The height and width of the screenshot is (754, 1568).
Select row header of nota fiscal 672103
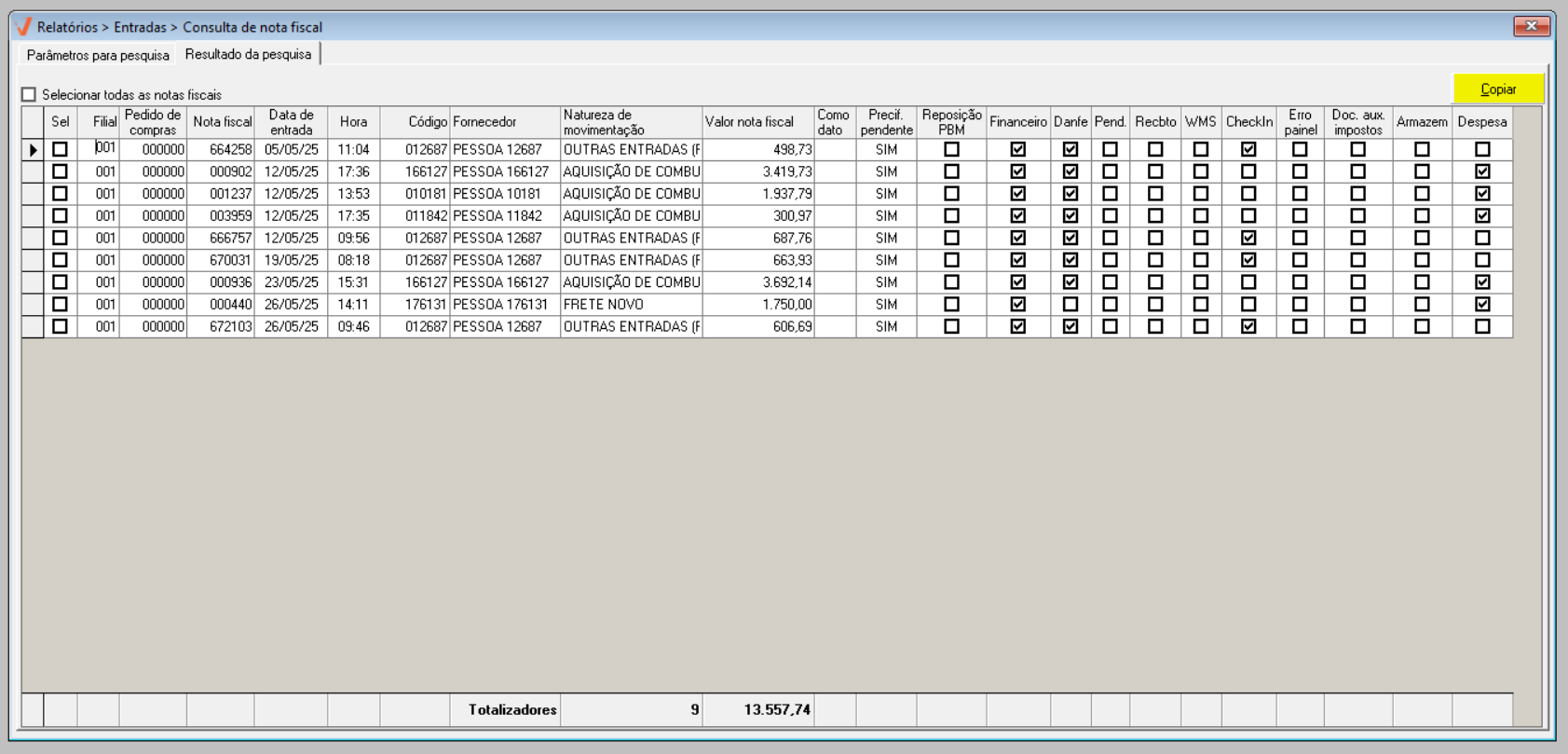coord(33,327)
